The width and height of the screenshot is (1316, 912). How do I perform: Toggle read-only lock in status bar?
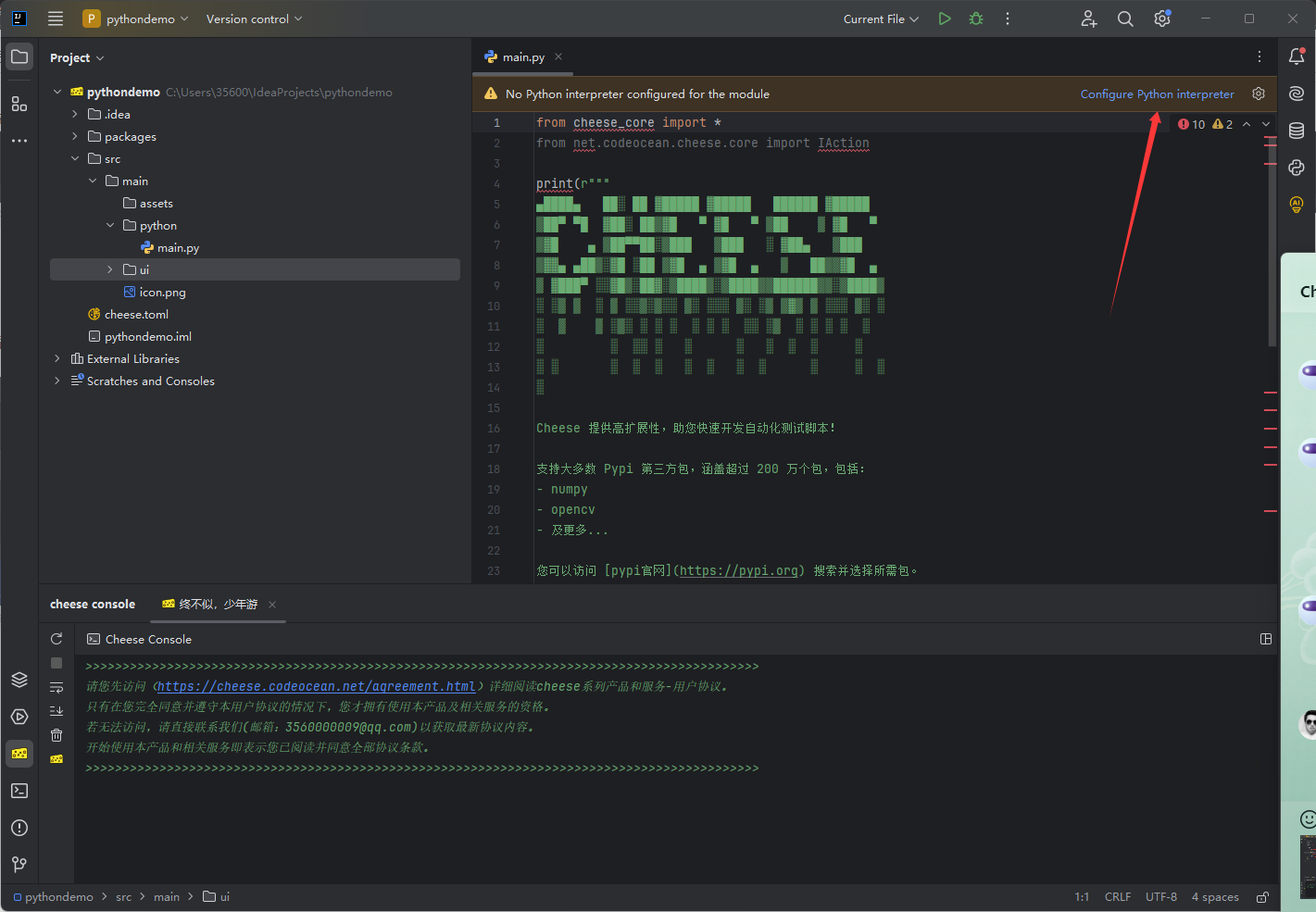[1262, 897]
